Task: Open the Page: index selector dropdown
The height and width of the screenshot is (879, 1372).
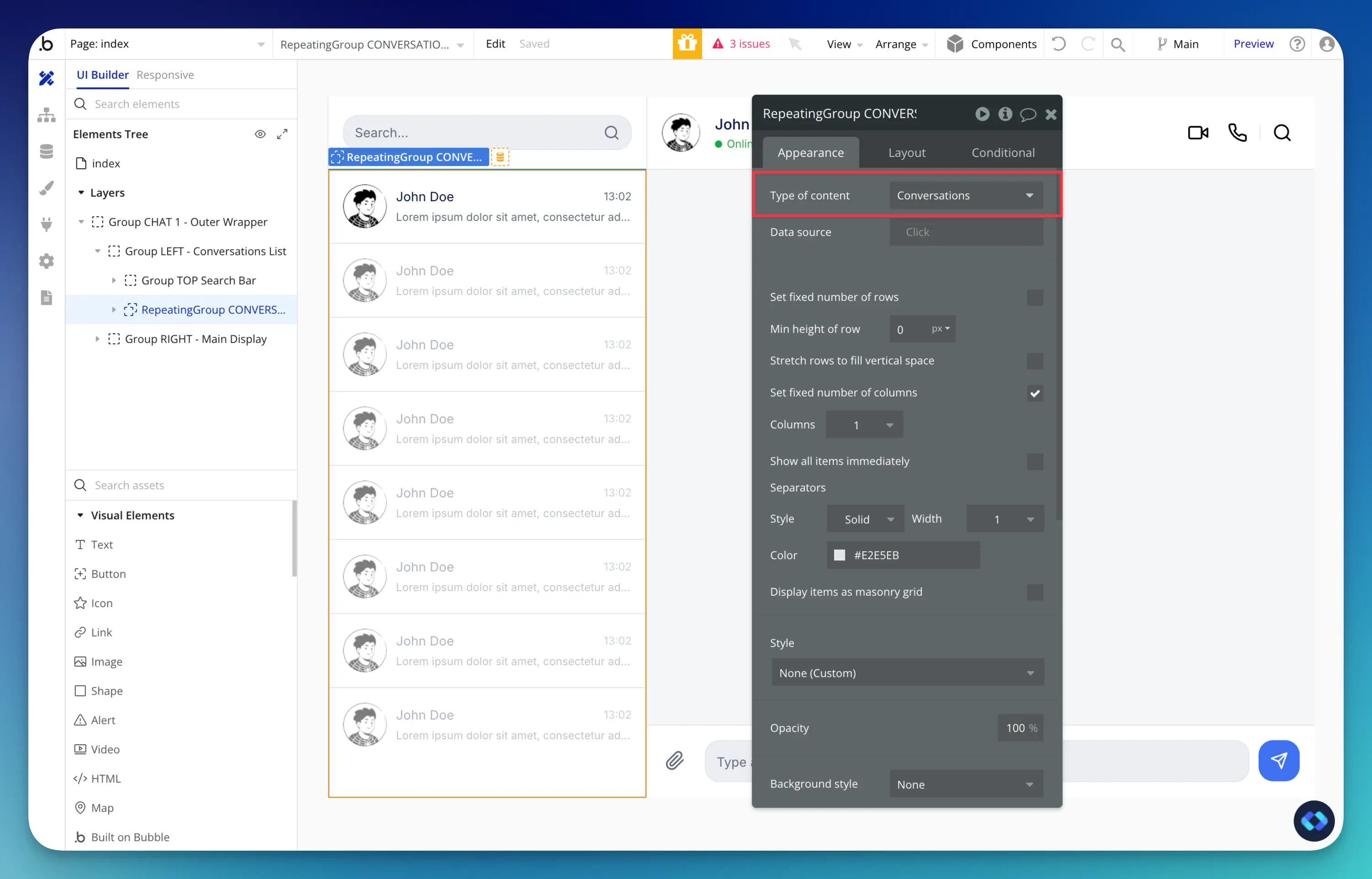Action: tap(167, 44)
